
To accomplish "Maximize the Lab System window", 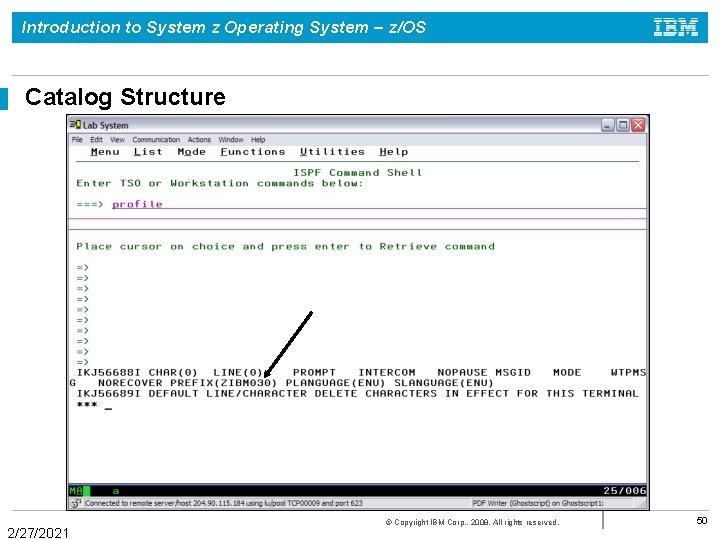I will point(623,125).
